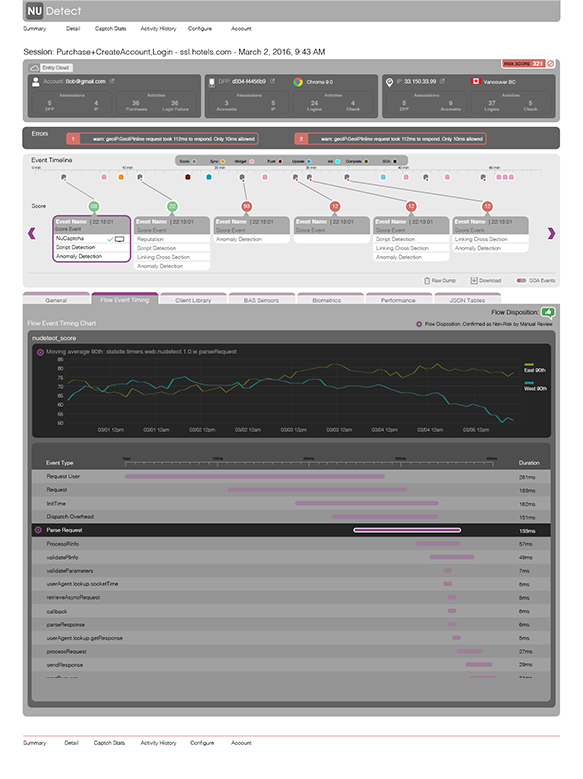583x779 pixels.
Task: Click the Canada flag icon
Action: (476, 81)
